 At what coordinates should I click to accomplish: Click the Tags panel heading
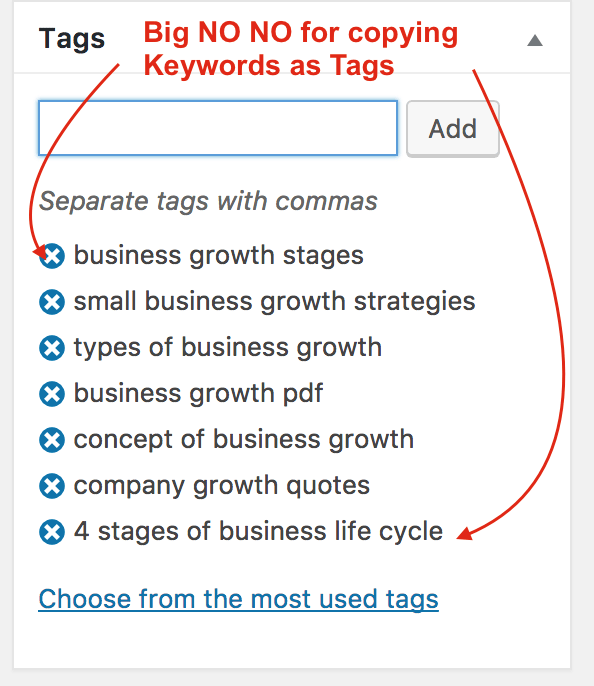click(72, 38)
